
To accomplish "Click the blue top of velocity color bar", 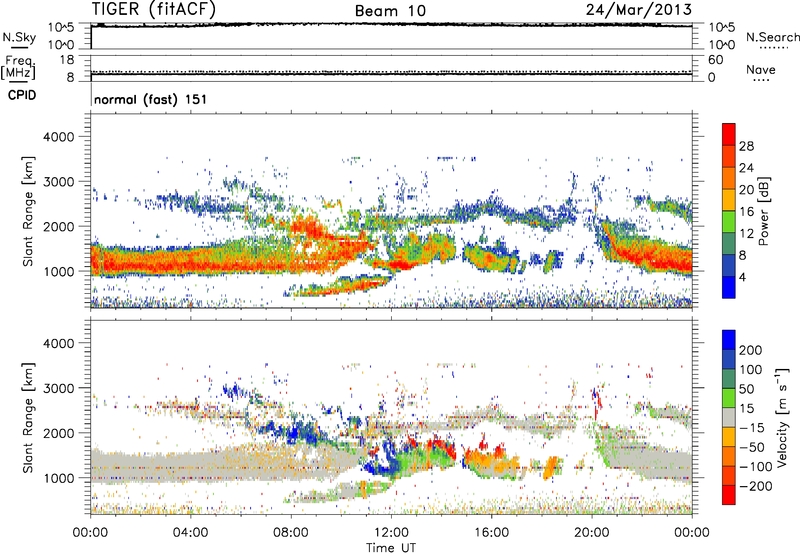I will pos(729,340).
